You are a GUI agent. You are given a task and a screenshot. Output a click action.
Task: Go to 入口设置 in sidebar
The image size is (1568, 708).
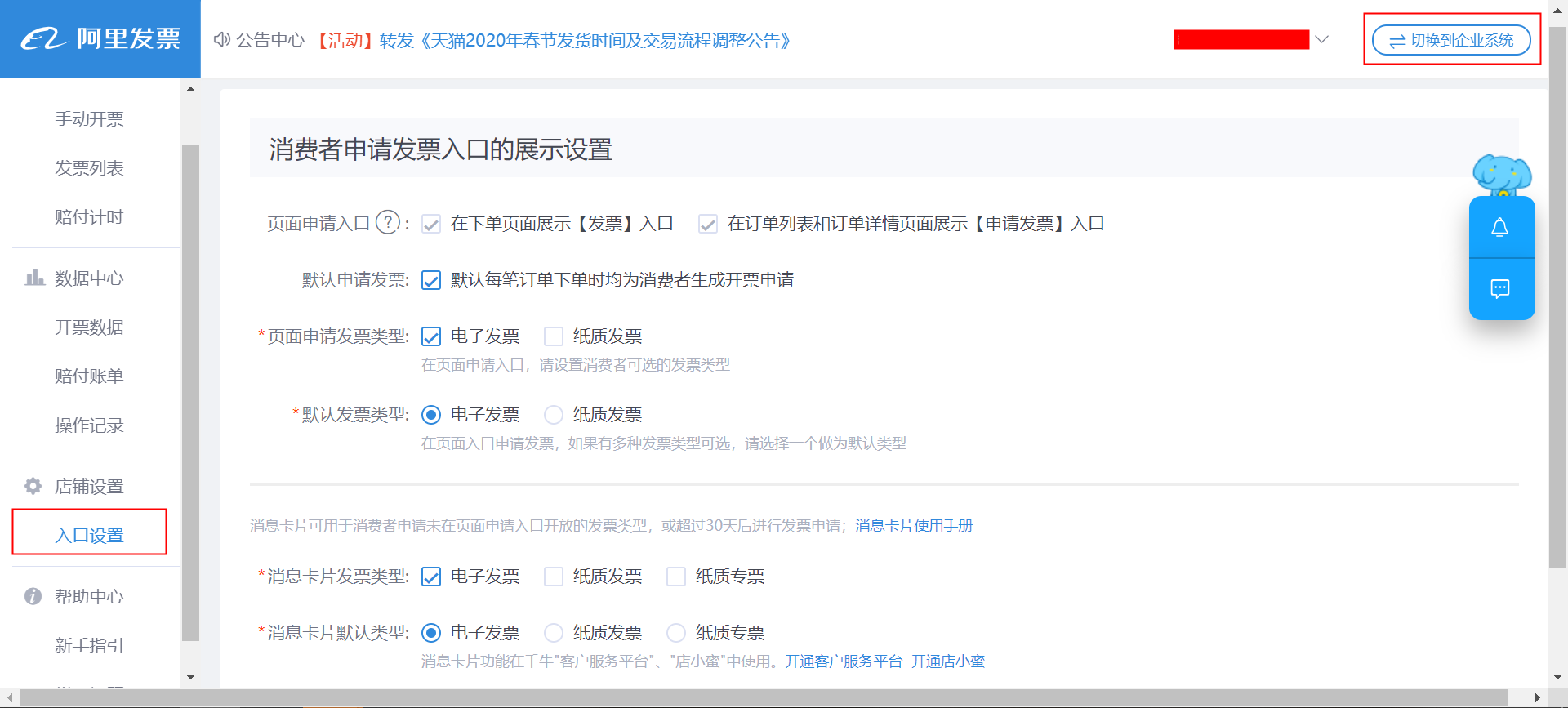pos(89,536)
